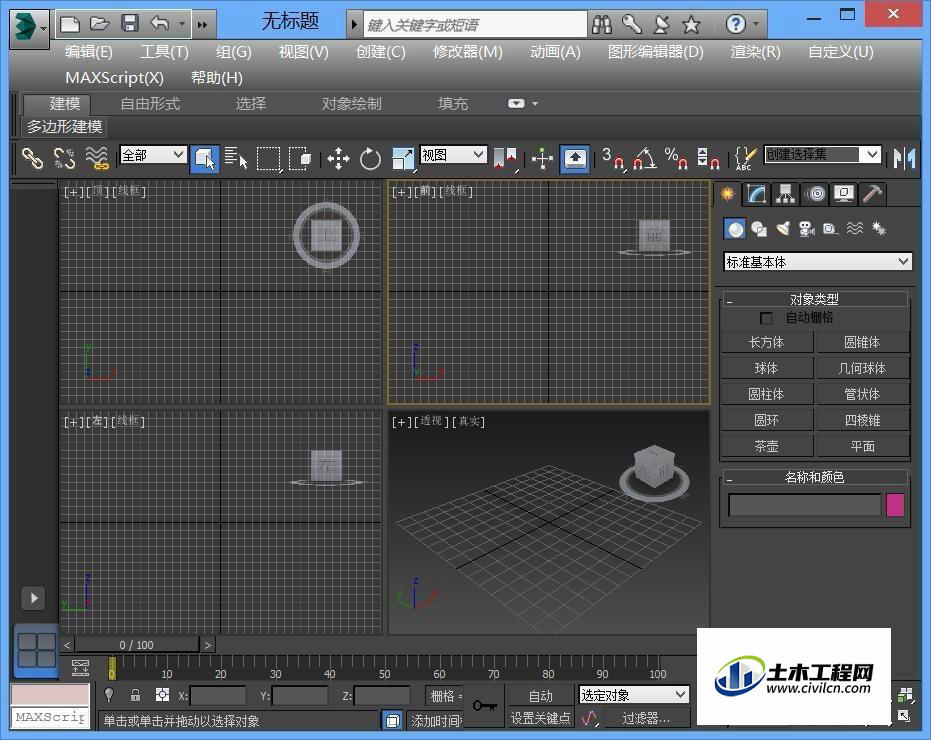Image resolution: width=931 pixels, height=740 pixels.
Task: Open the 创建选择集 dropdown
Action: coord(822,155)
